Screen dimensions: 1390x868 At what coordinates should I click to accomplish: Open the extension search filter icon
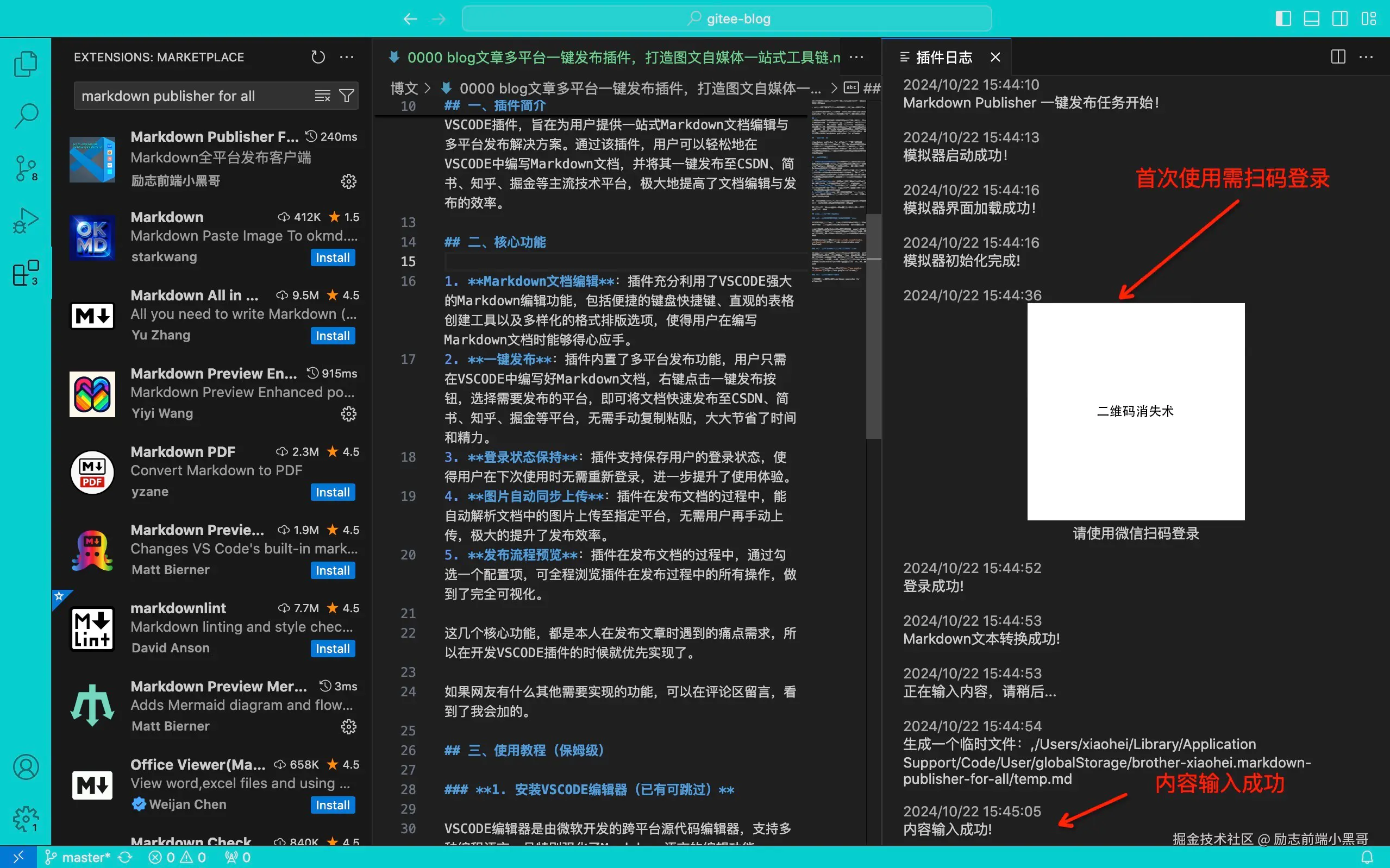pos(347,95)
